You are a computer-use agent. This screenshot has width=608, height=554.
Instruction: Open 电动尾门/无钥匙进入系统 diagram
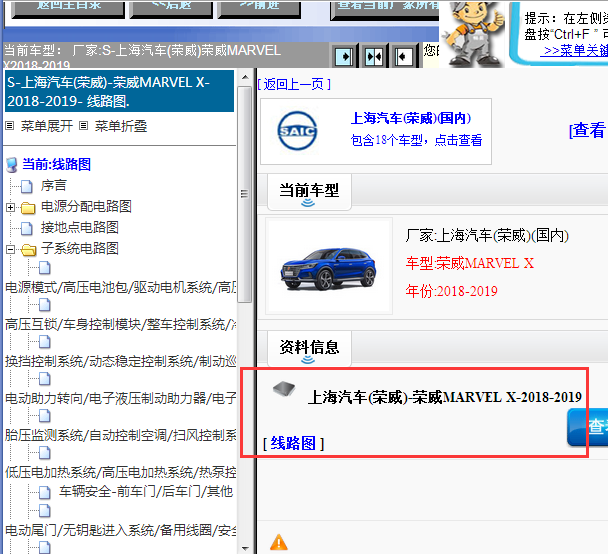click(x=120, y=530)
